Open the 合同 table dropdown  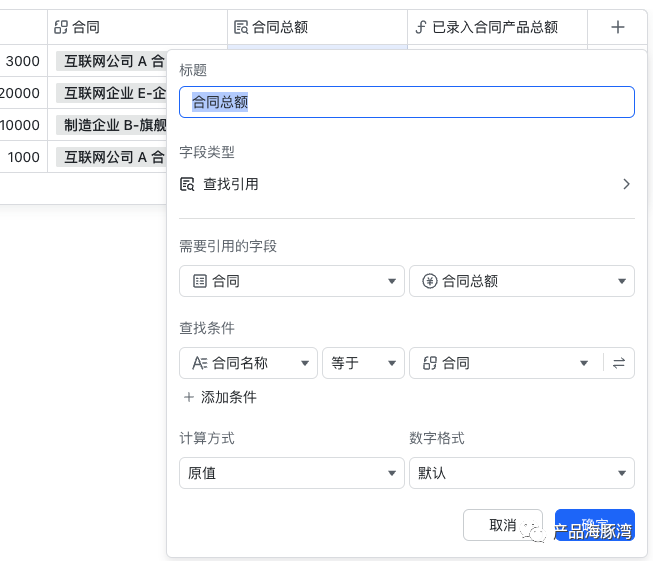tap(292, 281)
